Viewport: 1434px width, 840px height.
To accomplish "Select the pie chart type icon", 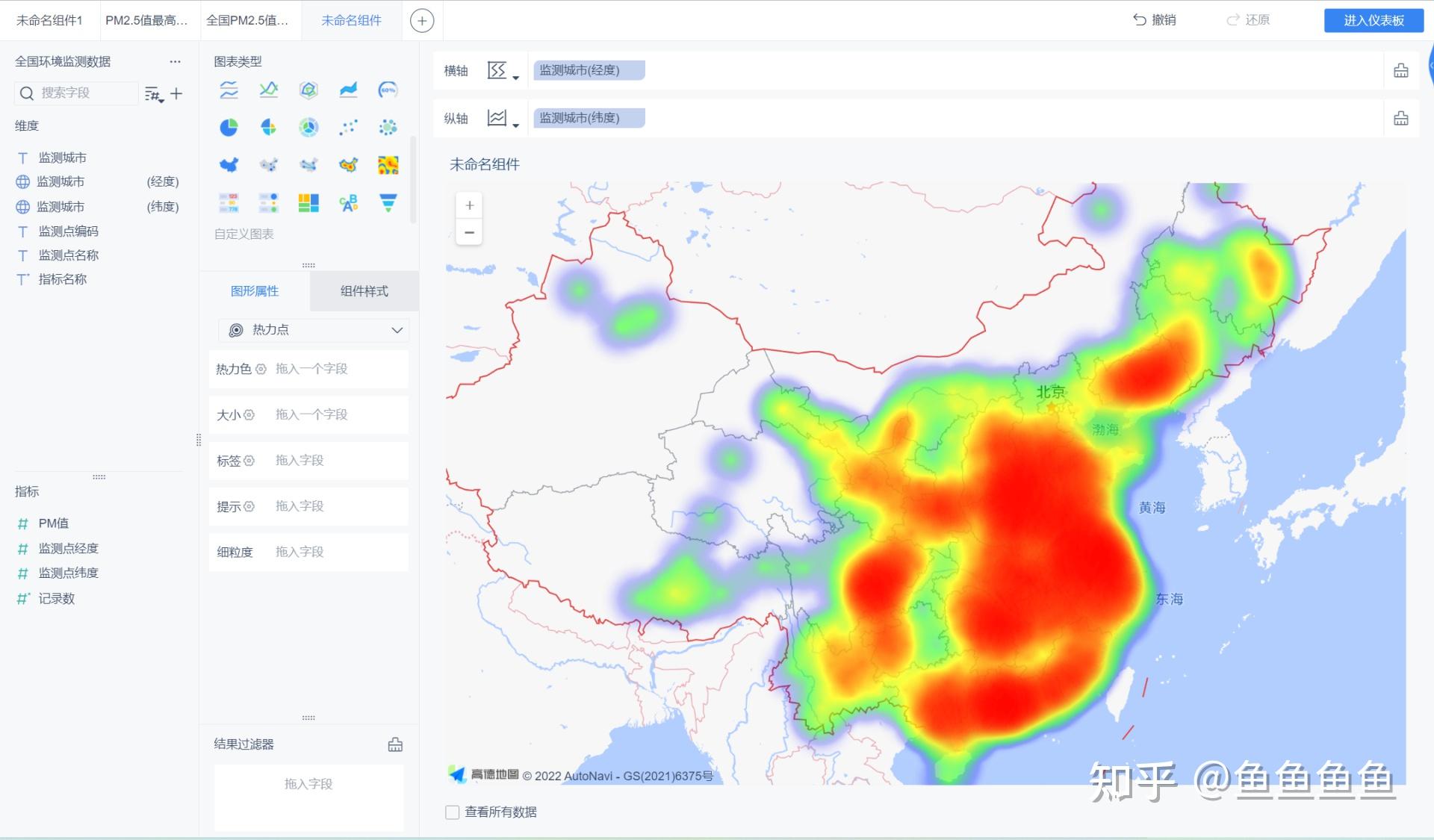I will pyautogui.click(x=229, y=127).
